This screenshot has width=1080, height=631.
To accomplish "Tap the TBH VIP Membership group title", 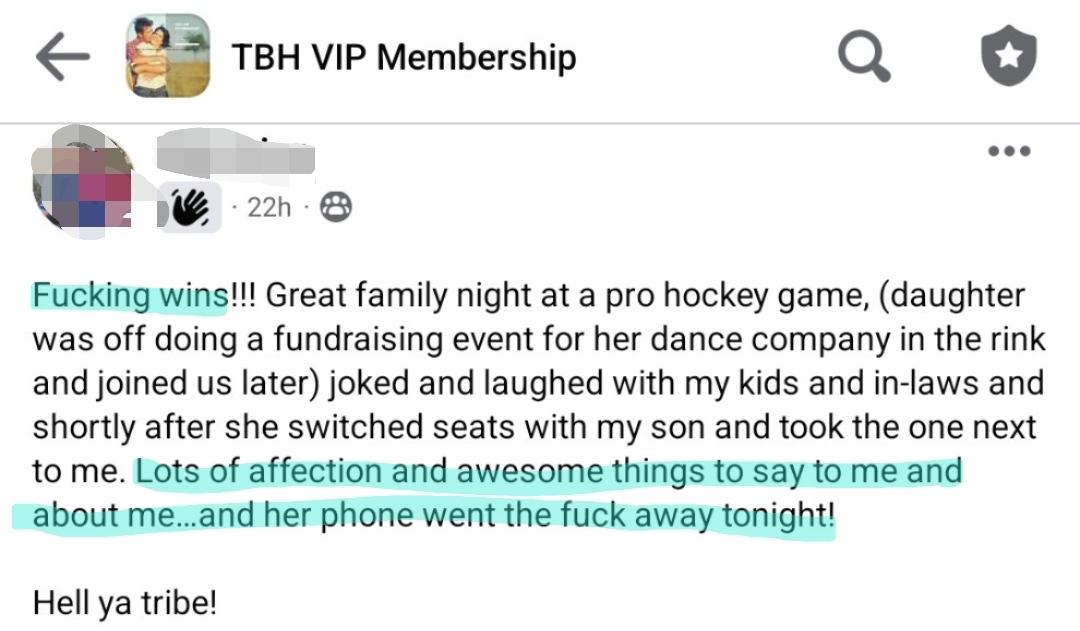I will coord(404,58).
